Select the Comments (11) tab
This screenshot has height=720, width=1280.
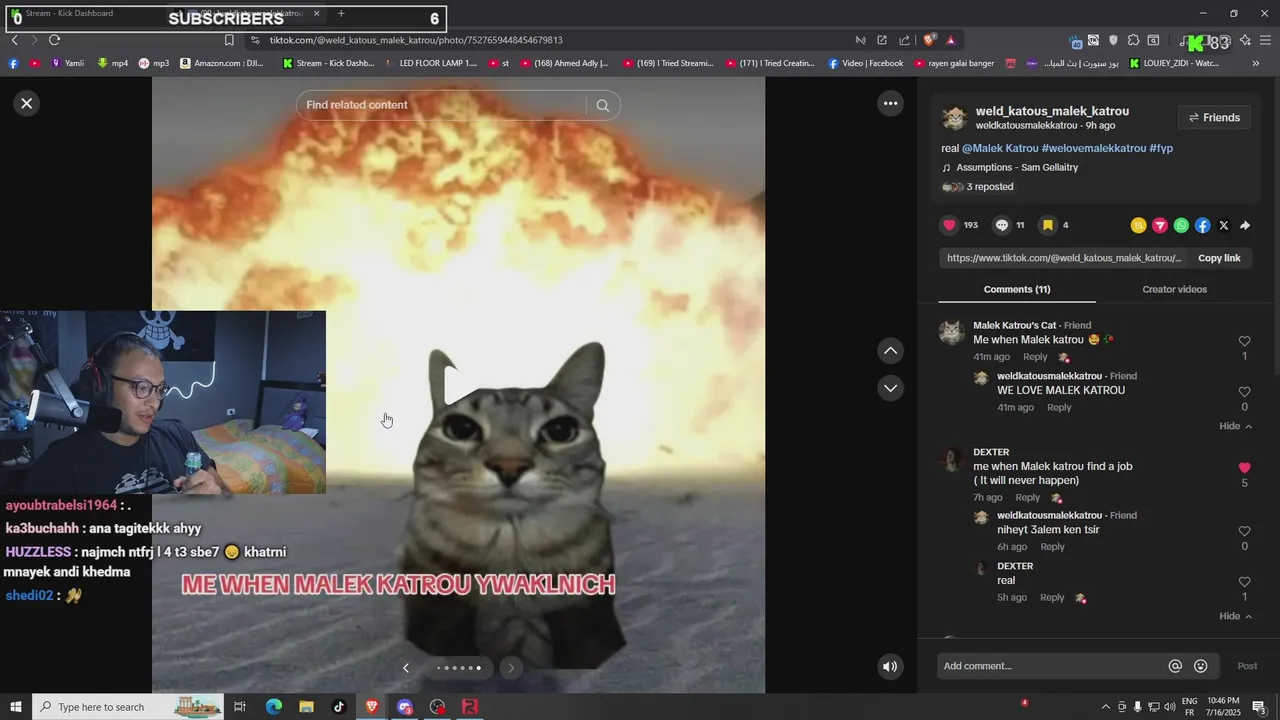pos(1017,289)
